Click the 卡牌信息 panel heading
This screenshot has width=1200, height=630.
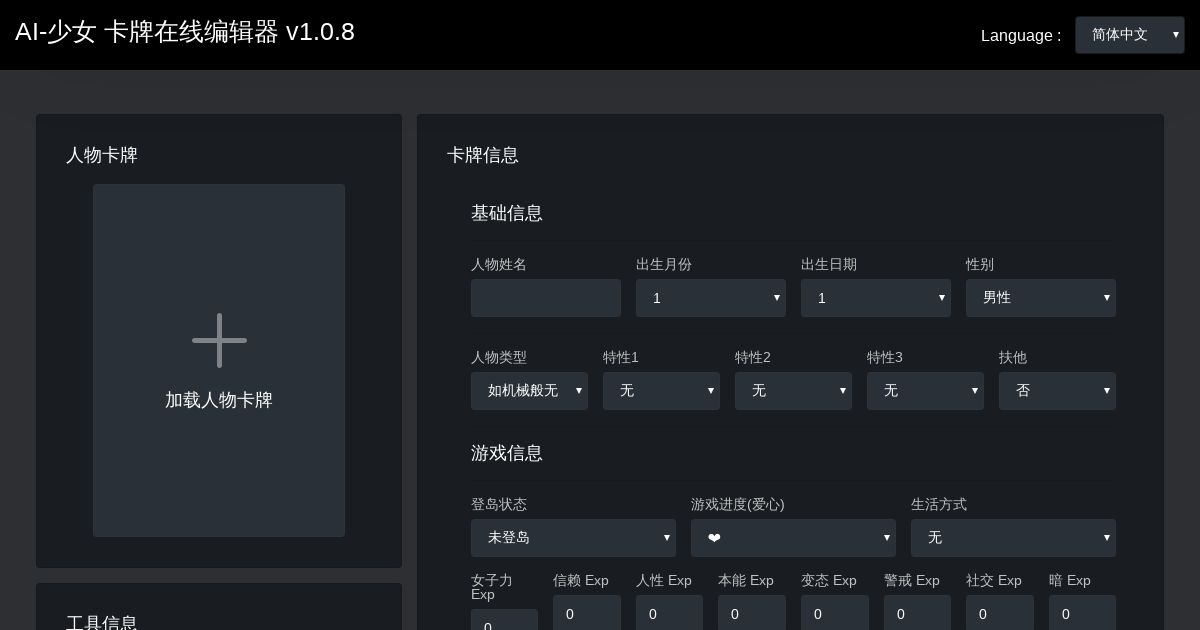coord(483,155)
